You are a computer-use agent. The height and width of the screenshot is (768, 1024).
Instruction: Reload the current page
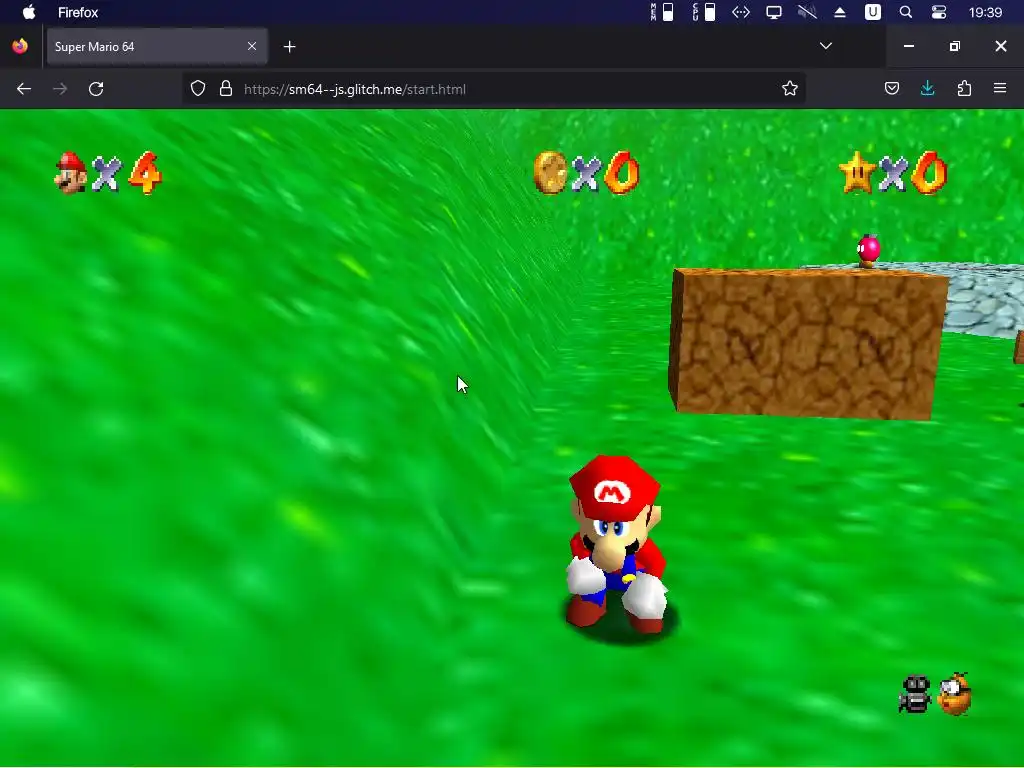click(96, 89)
